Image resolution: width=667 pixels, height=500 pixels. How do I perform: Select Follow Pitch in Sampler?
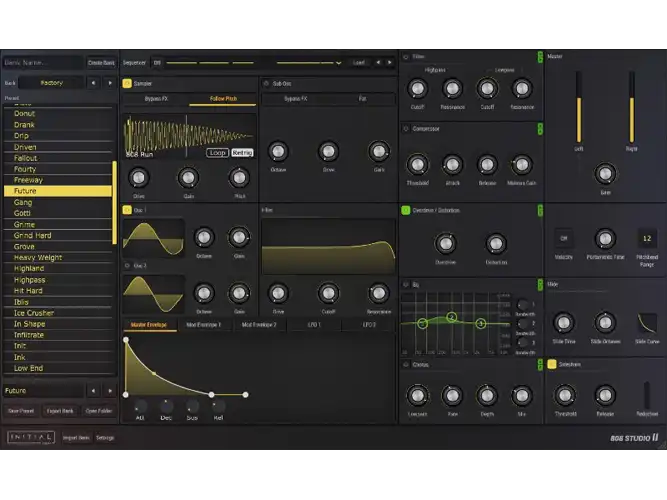pyautogui.click(x=223, y=99)
